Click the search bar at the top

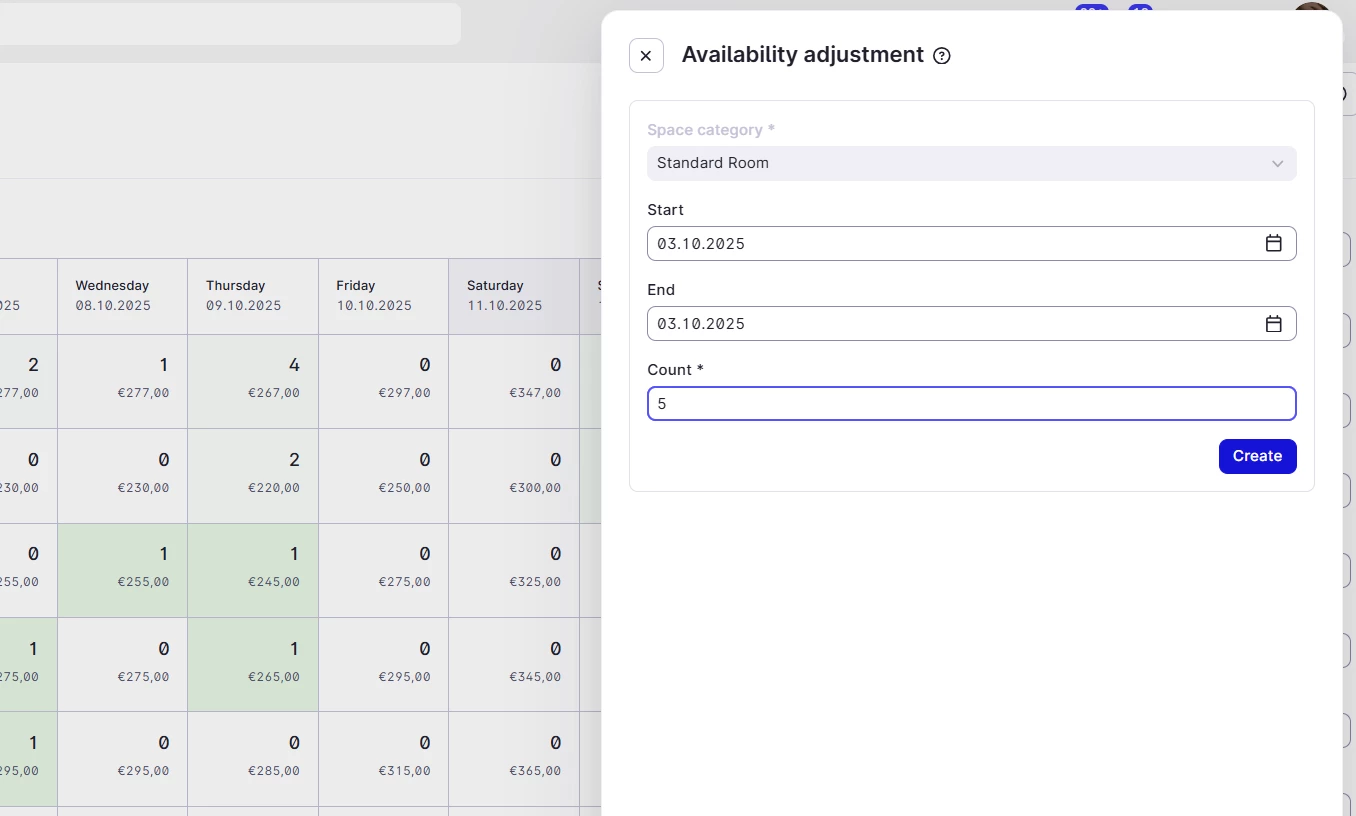click(228, 23)
